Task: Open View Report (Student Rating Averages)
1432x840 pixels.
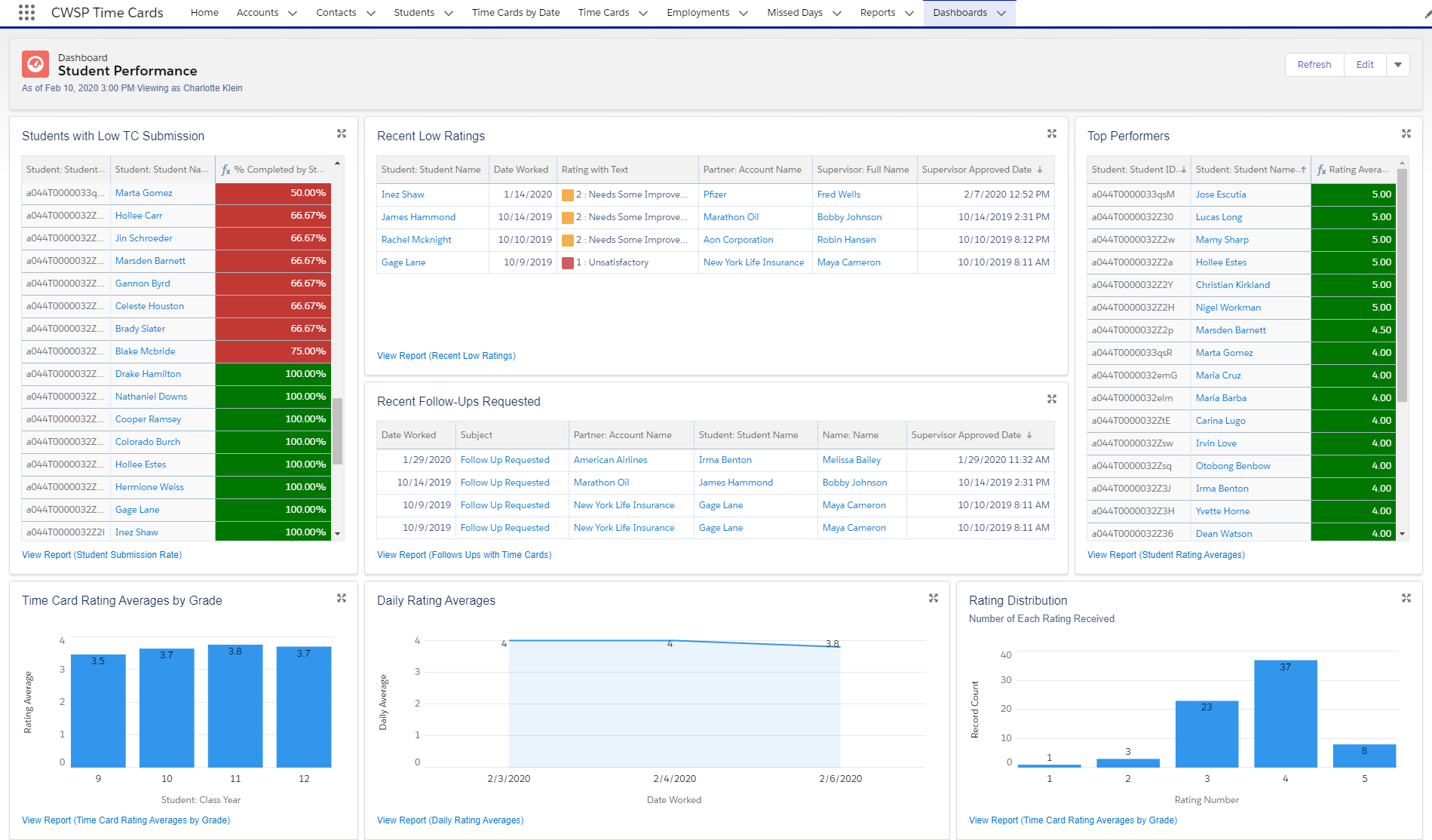Action: point(1166,555)
